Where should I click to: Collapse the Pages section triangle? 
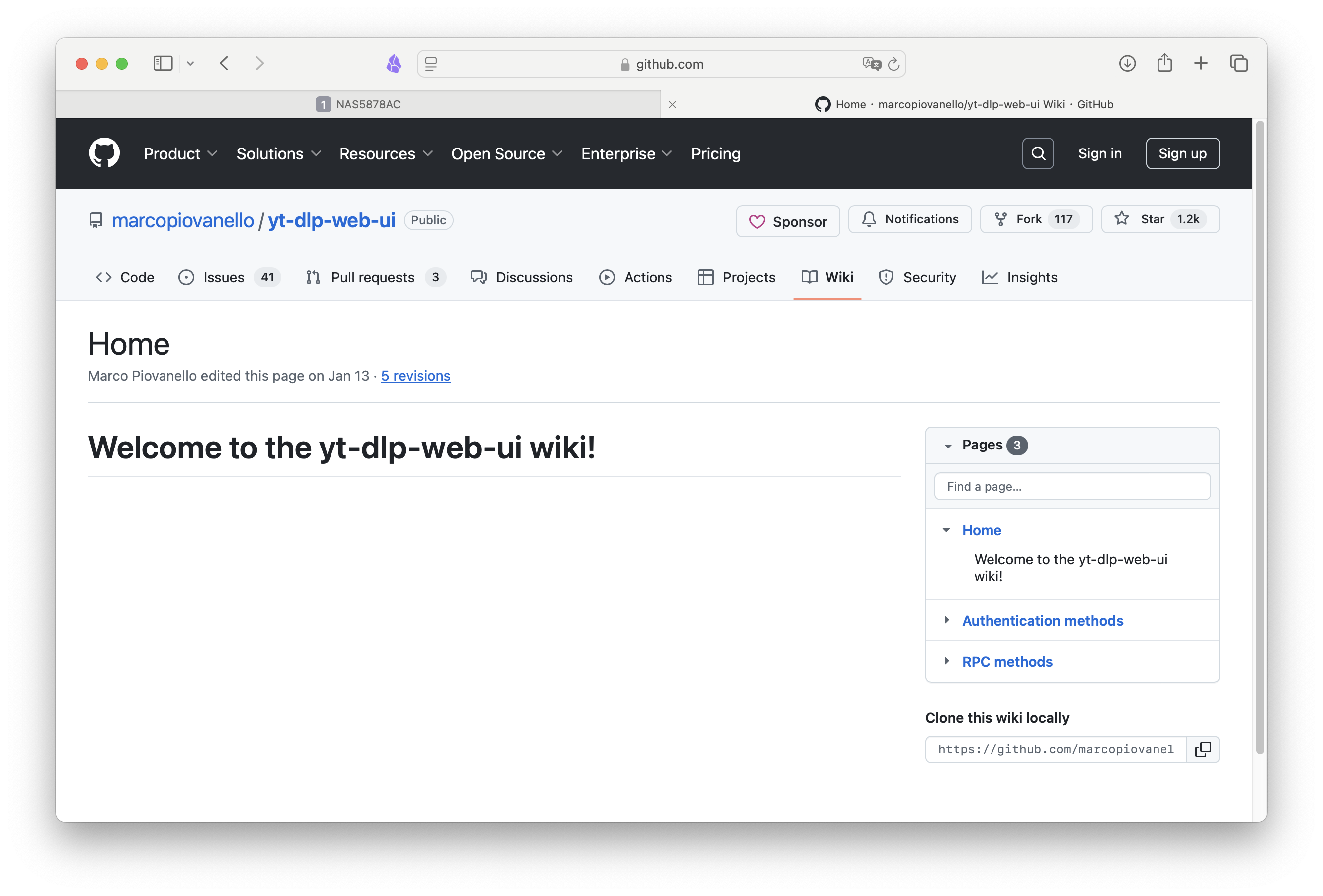(x=947, y=446)
